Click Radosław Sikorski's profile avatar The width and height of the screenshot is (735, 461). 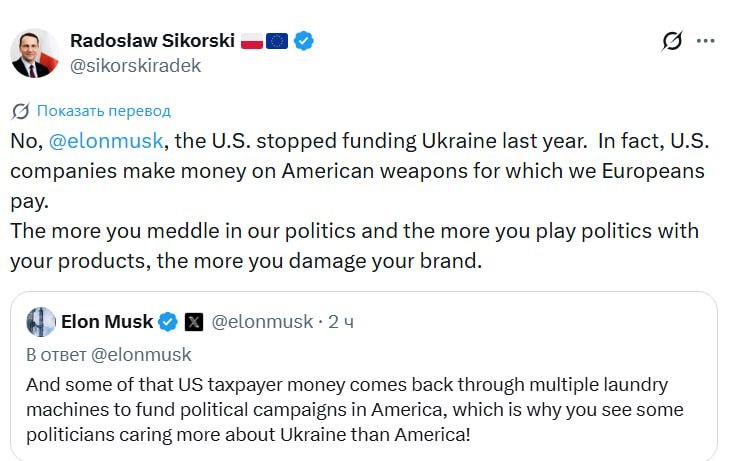pos(35,53)
